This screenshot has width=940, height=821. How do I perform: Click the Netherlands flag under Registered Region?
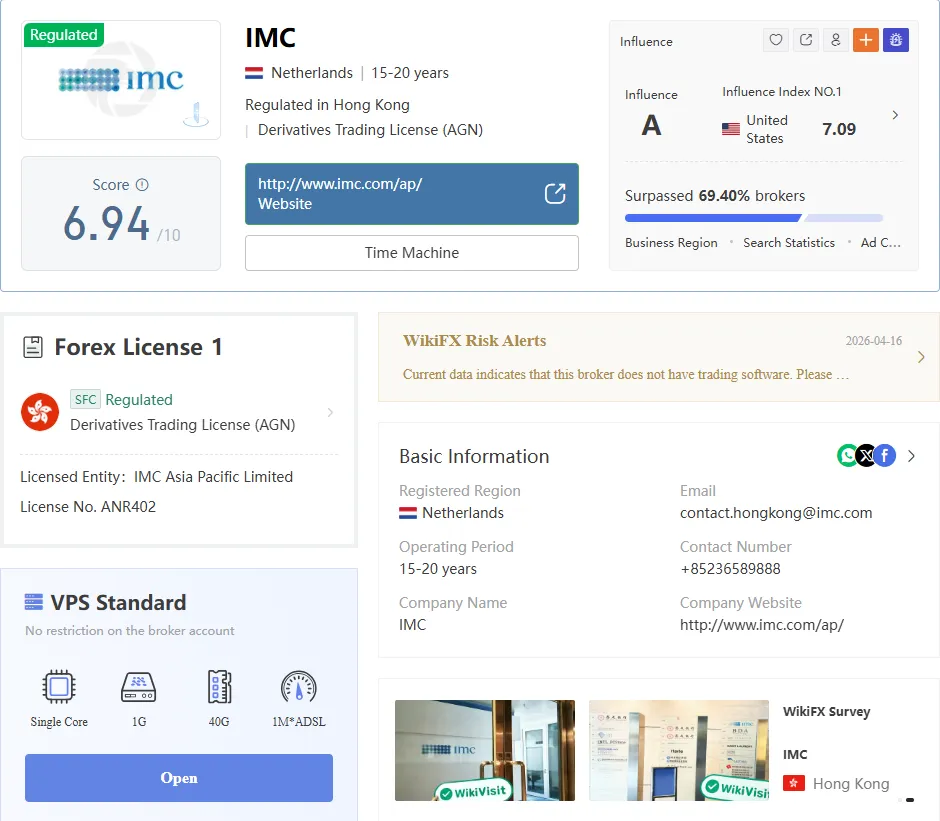408,513
